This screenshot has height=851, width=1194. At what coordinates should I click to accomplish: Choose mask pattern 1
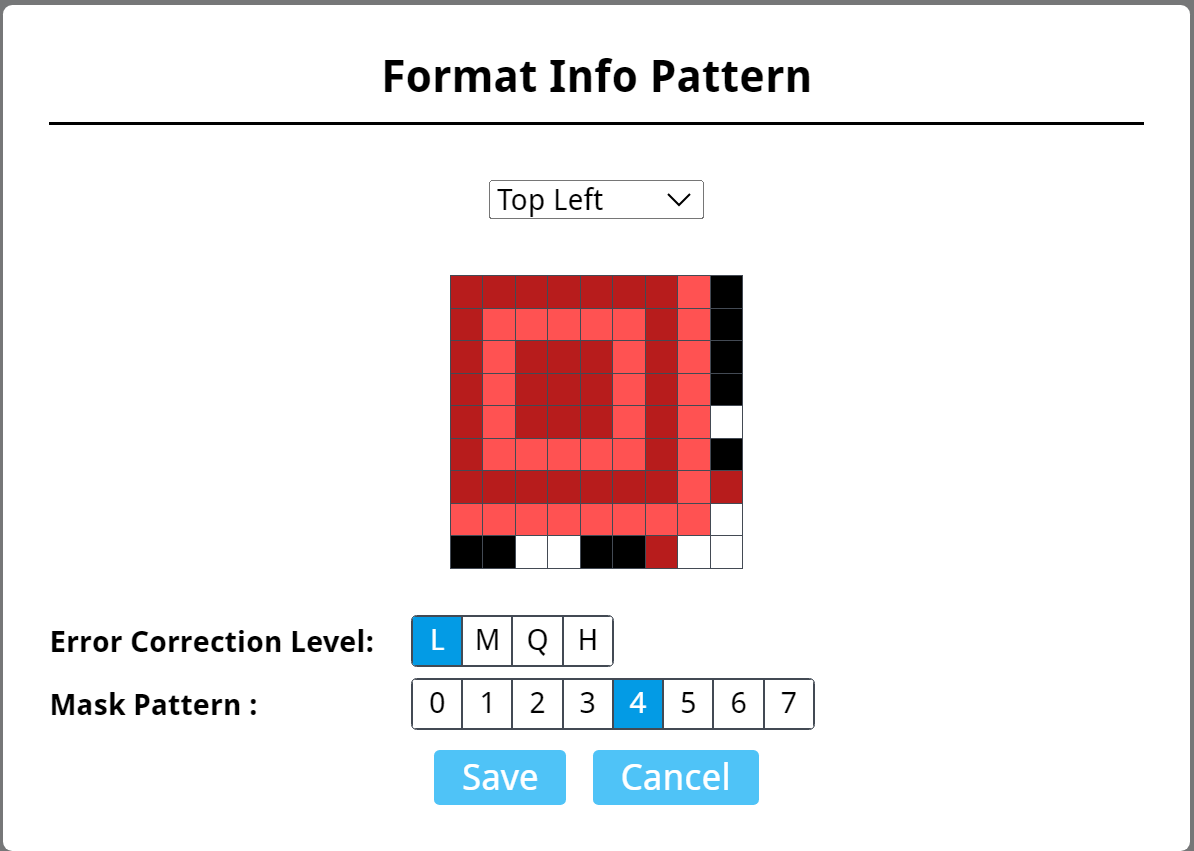point(487,704)
